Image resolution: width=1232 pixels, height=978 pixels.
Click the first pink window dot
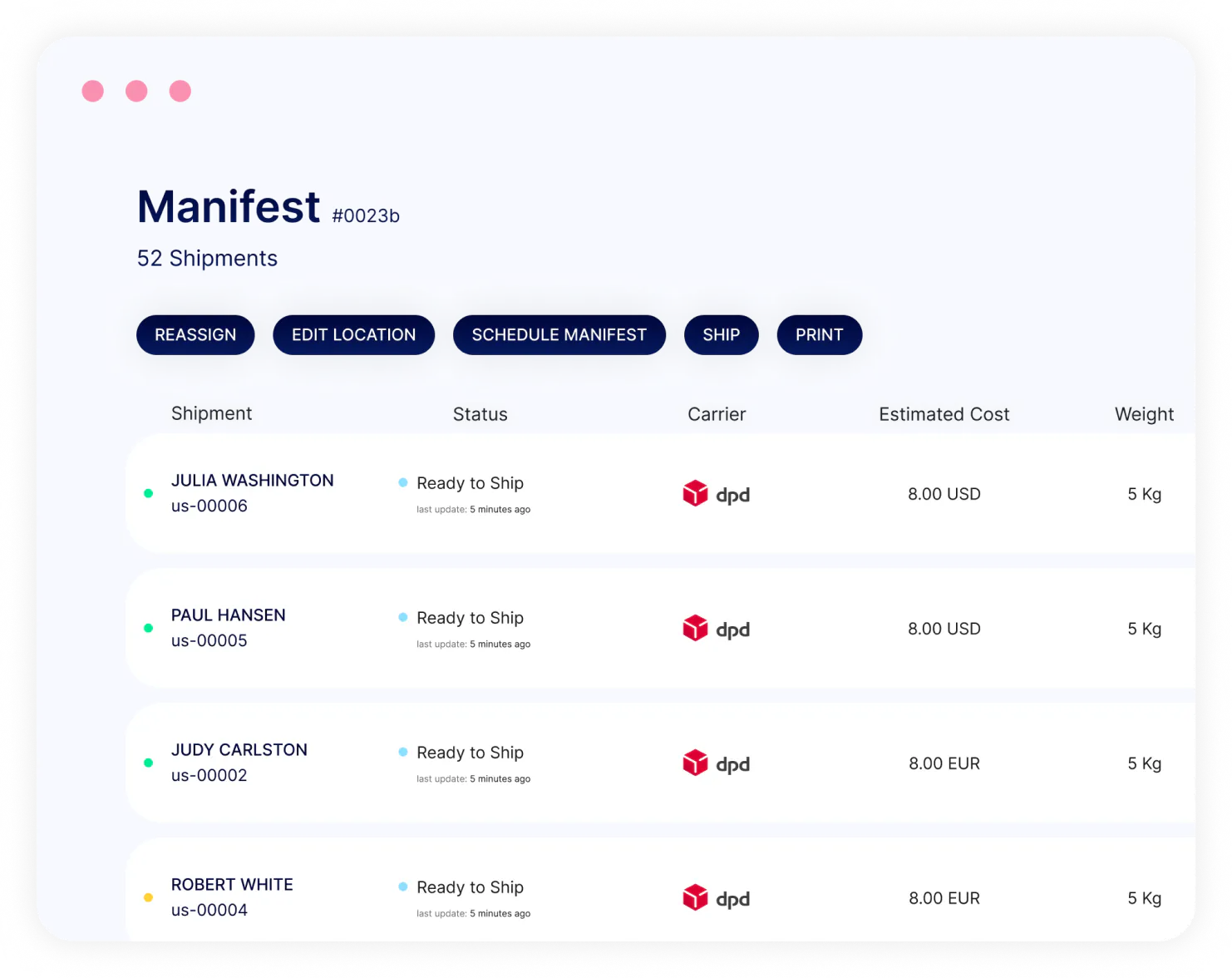pyautogui.click(x=93, y=91)
